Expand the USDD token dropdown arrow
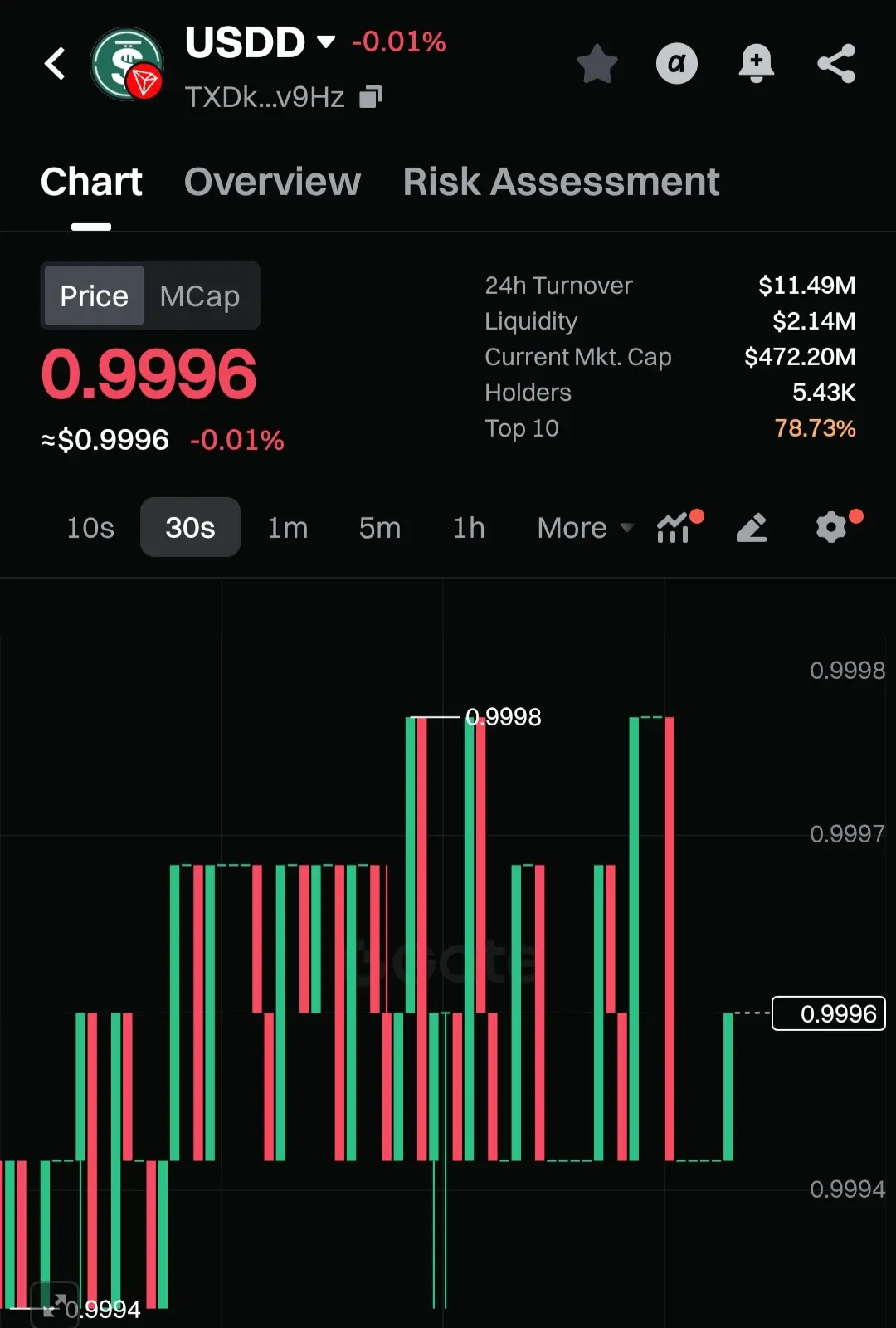The image size is (896, 1328). [326, 41]
